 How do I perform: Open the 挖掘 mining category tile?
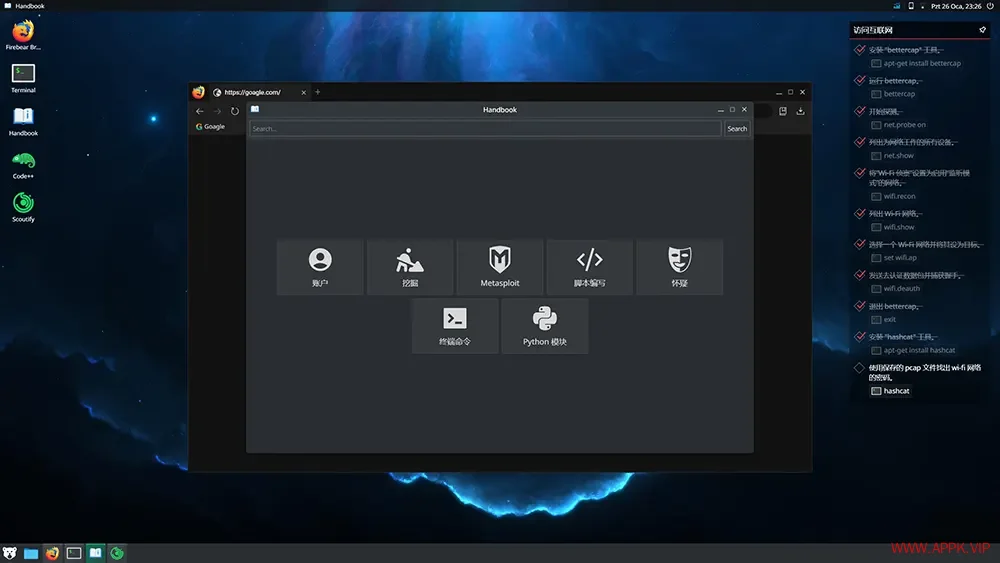coord(410,267)
